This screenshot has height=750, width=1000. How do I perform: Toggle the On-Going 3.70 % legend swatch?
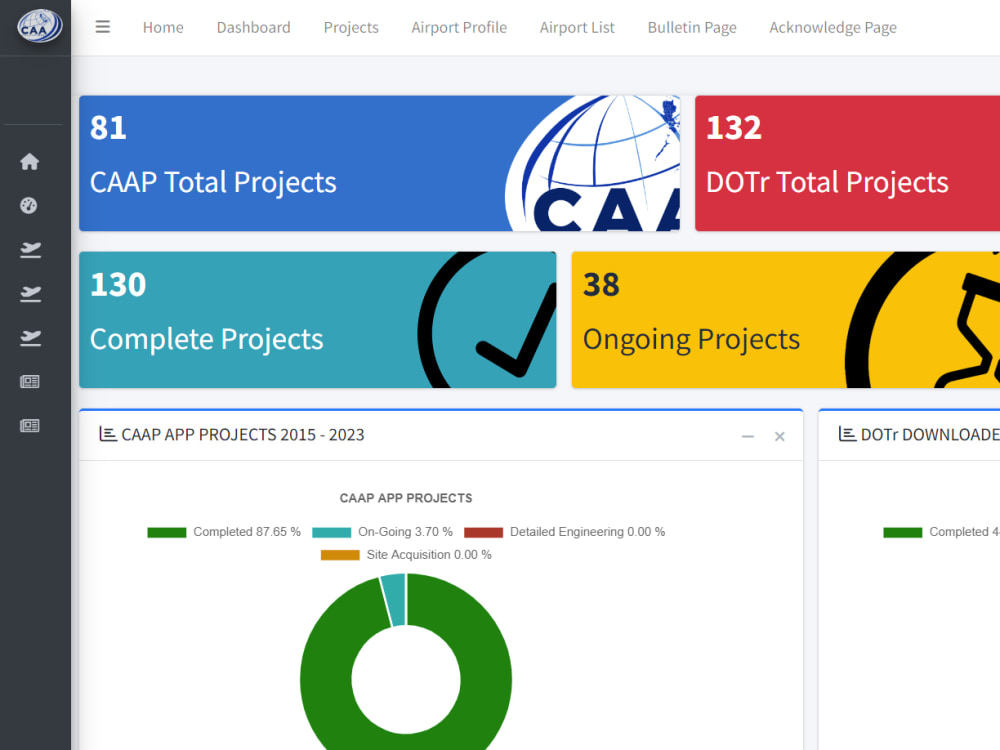pos(332,533)
